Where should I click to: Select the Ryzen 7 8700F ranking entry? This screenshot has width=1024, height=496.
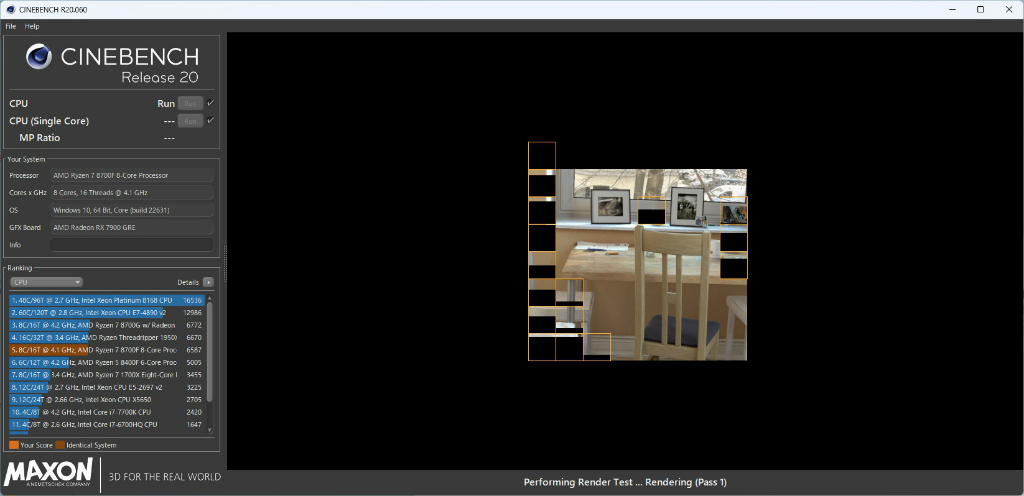click(107, 350)
